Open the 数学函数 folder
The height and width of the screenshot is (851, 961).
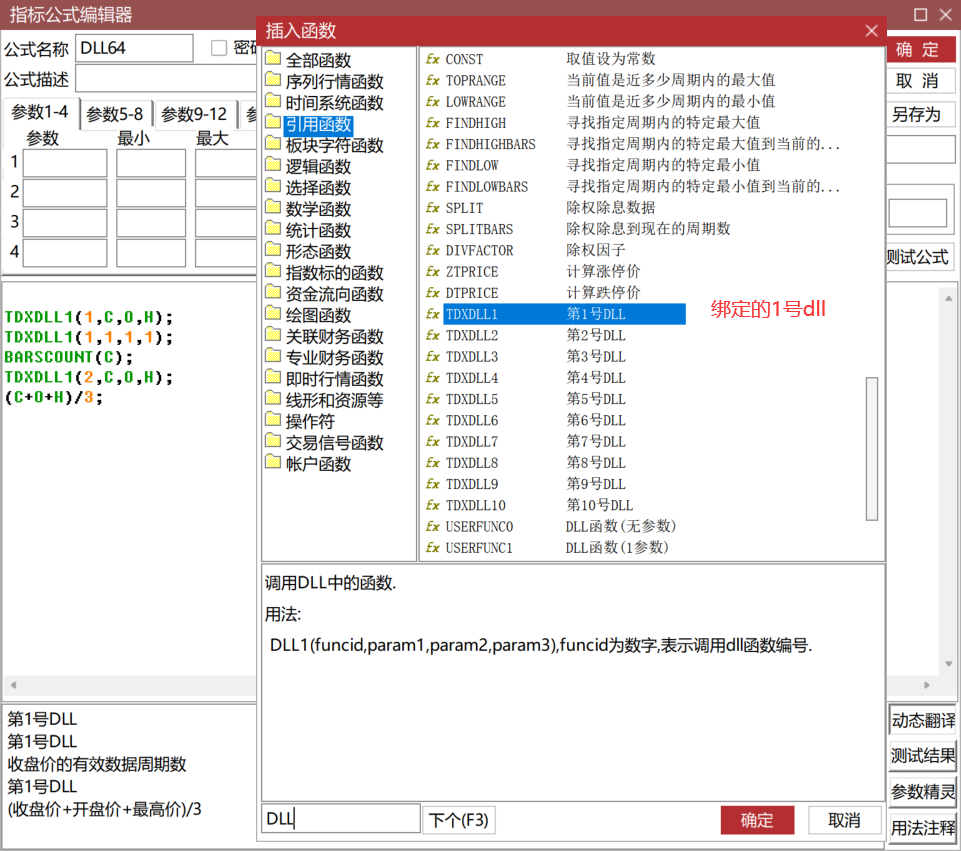tap(309, 209)
